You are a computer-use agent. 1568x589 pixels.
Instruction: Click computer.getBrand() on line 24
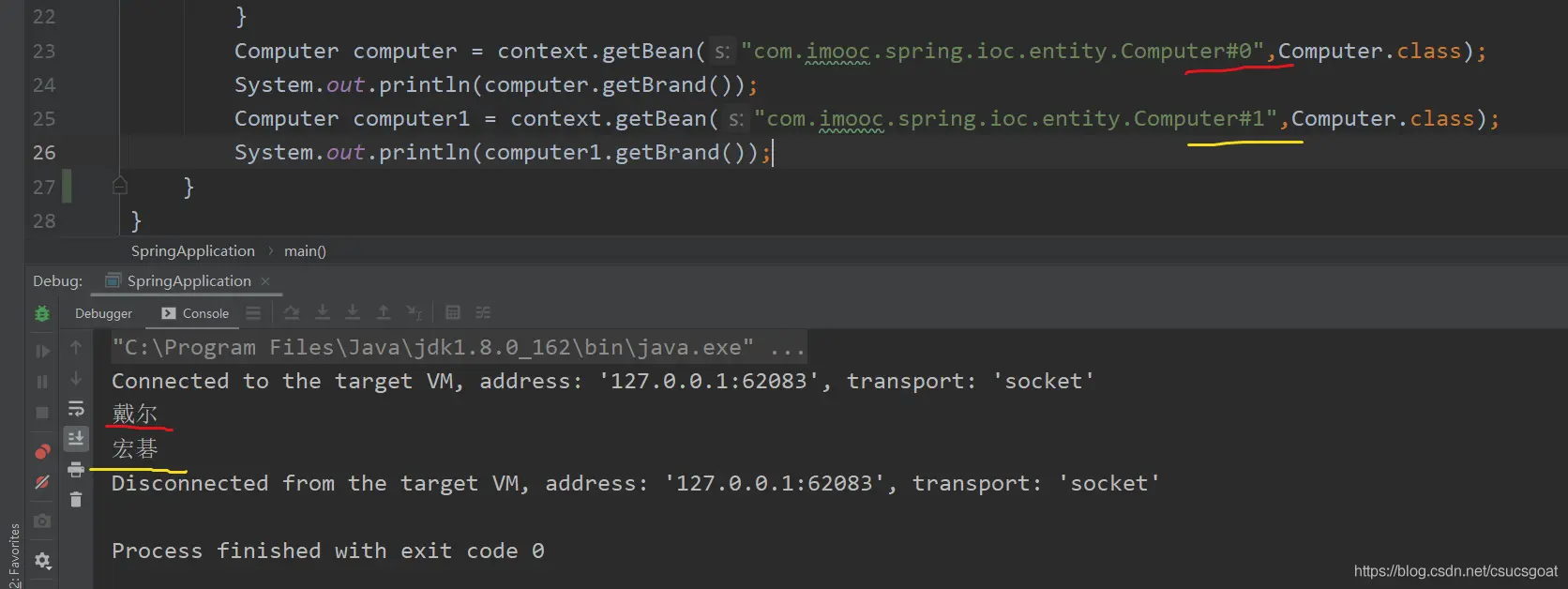pyautogui.click(x=608, y=85)
